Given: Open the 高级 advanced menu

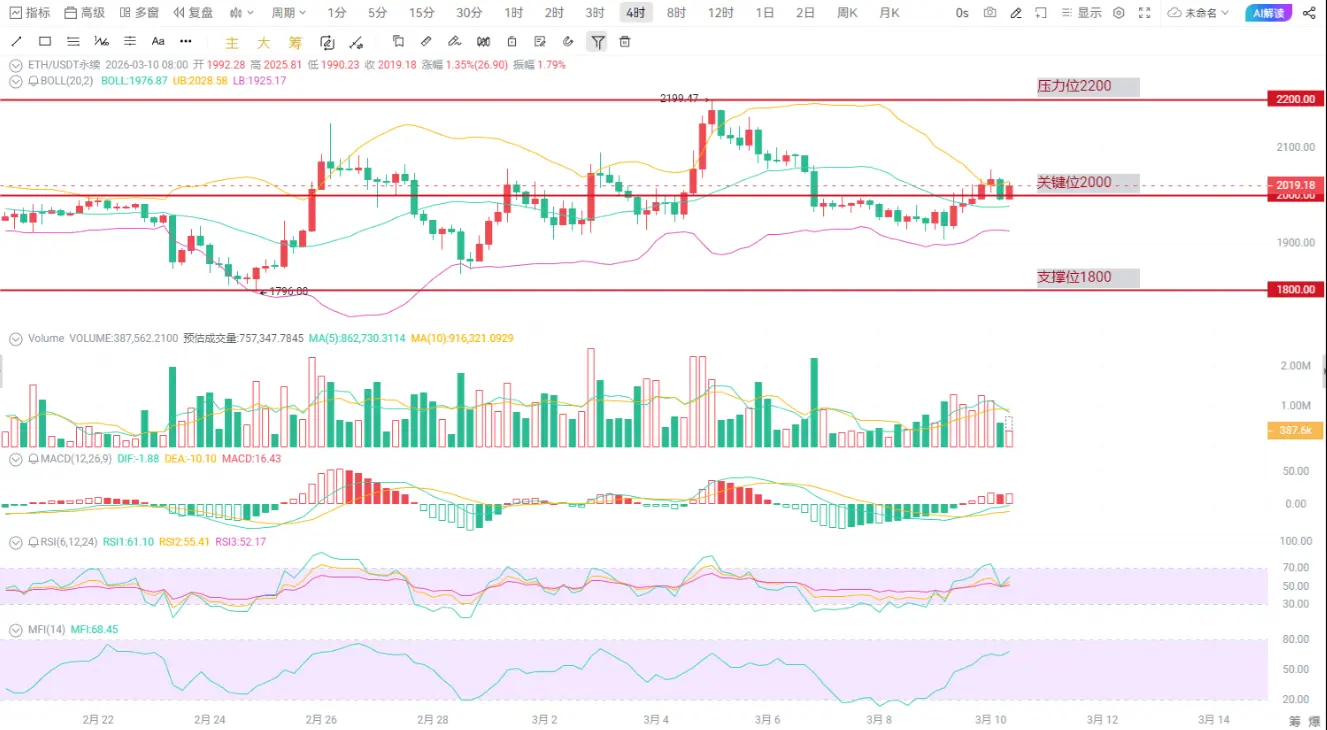Looking at the screenshot, I should click(84, 13).
